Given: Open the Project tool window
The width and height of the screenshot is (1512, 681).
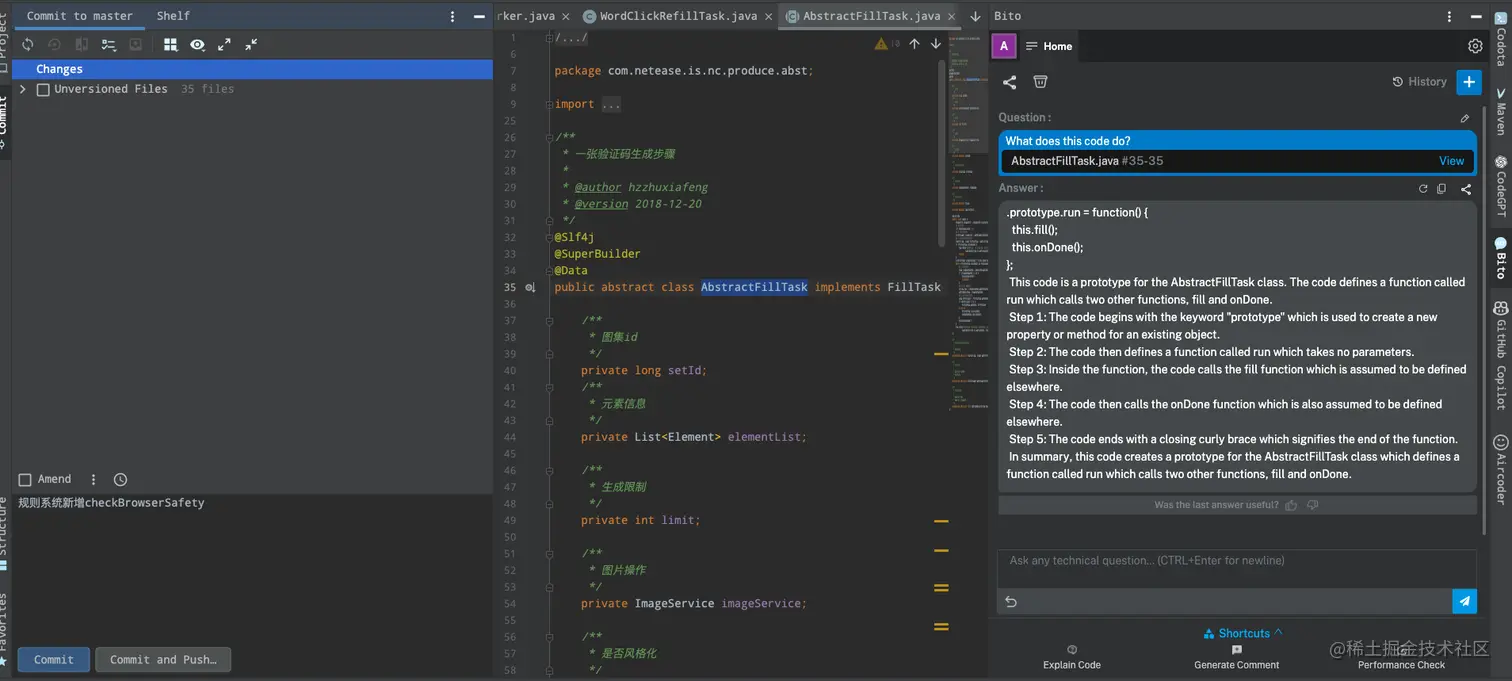Looking at the screenshot, I should [4, 44].
